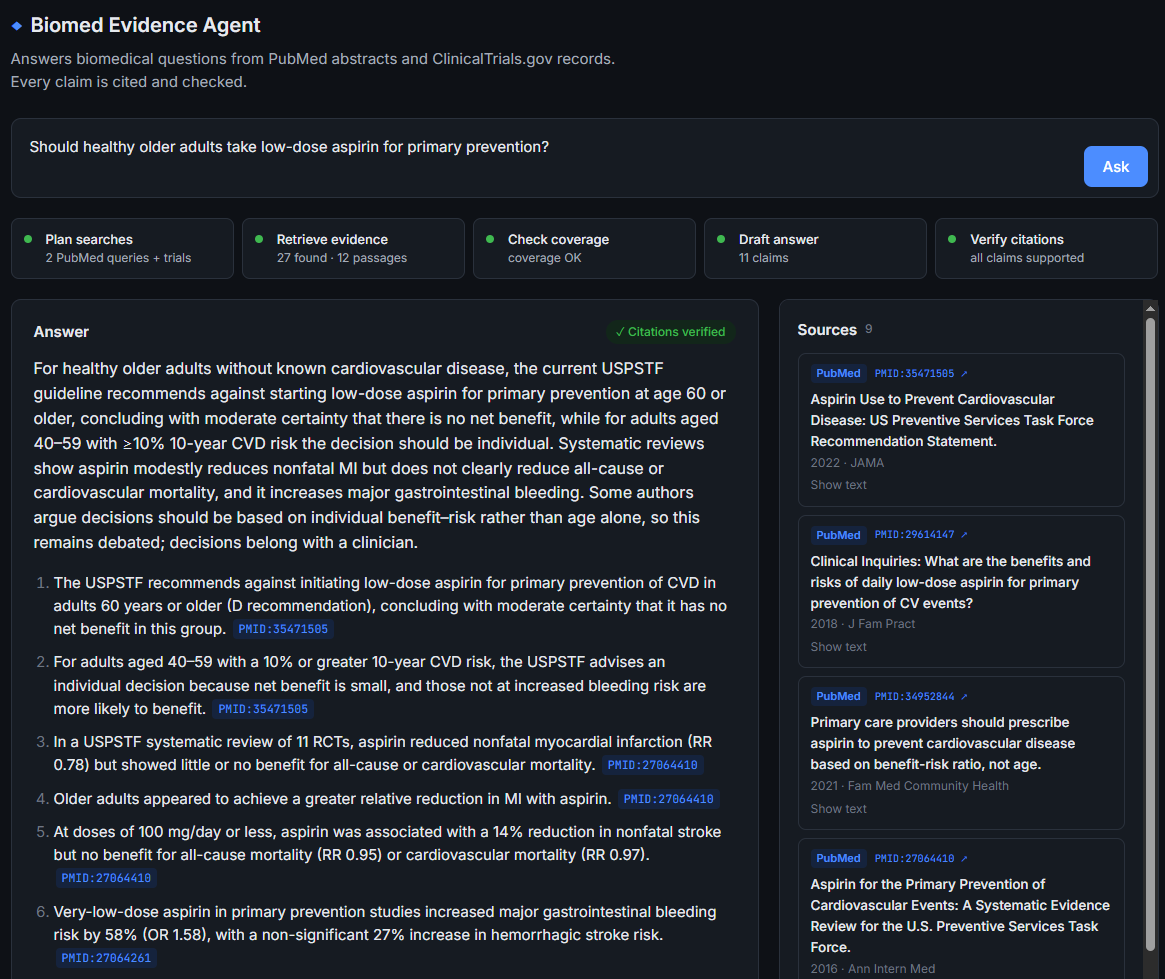The height and width of the screenshot is (979, 1165).
Task: Open the PMID:35471505 citation on claim 2
Action: pos(263,709)
